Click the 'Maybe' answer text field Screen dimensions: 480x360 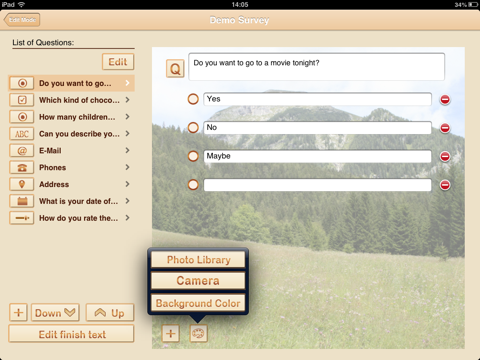(317, 156)
